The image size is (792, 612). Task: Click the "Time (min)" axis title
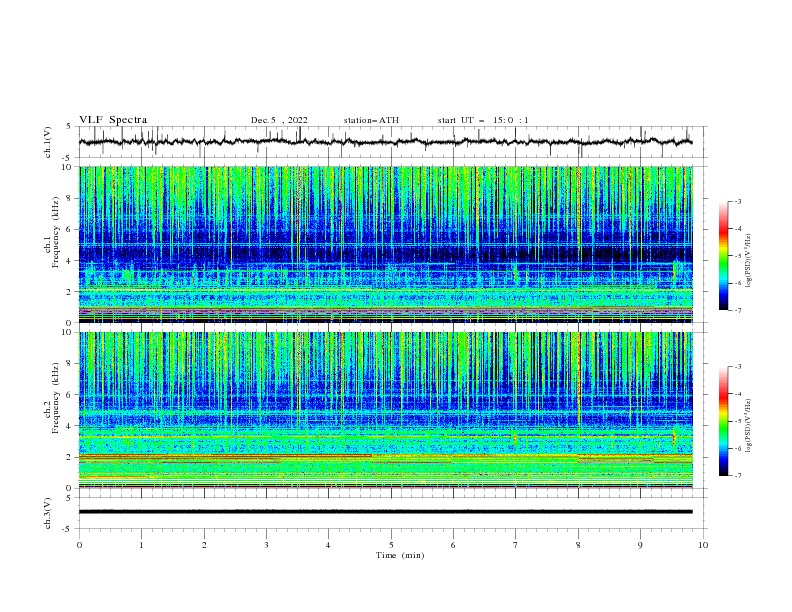[x=400, y=555]
